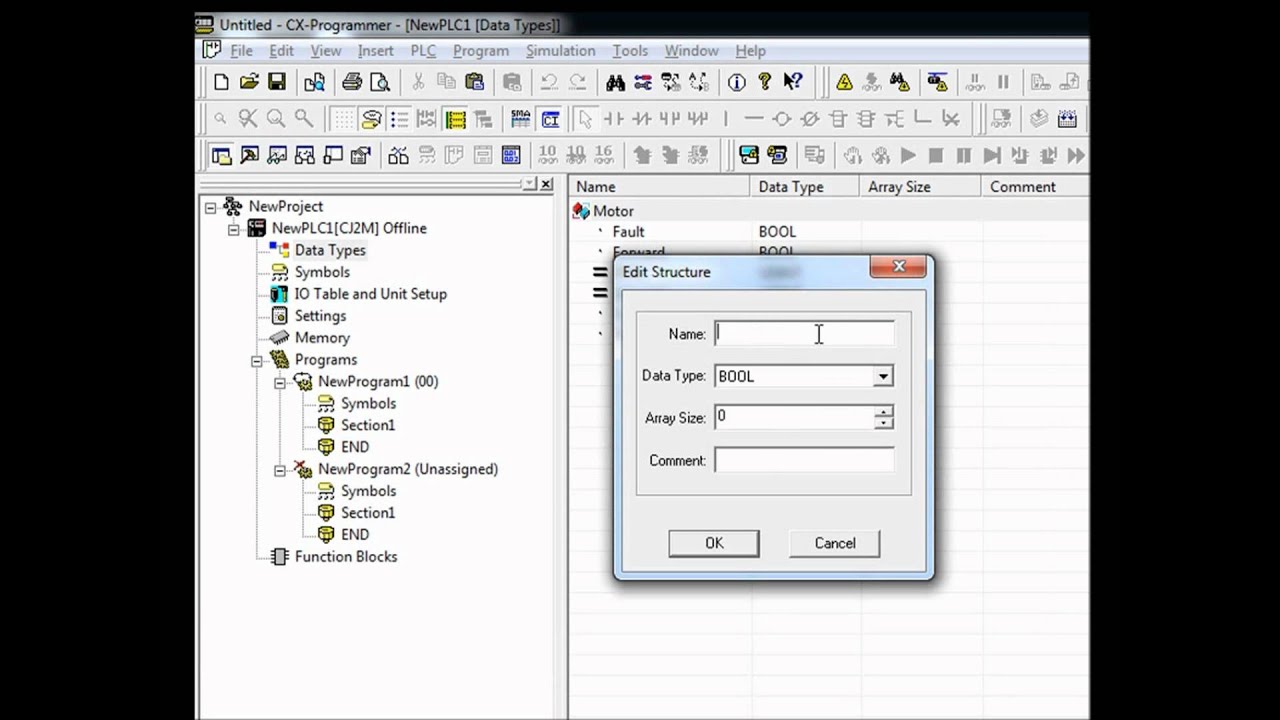This screenshot has width=1280, height=720.
Task: Open a project with the folder icon
Action: [249, 82]
